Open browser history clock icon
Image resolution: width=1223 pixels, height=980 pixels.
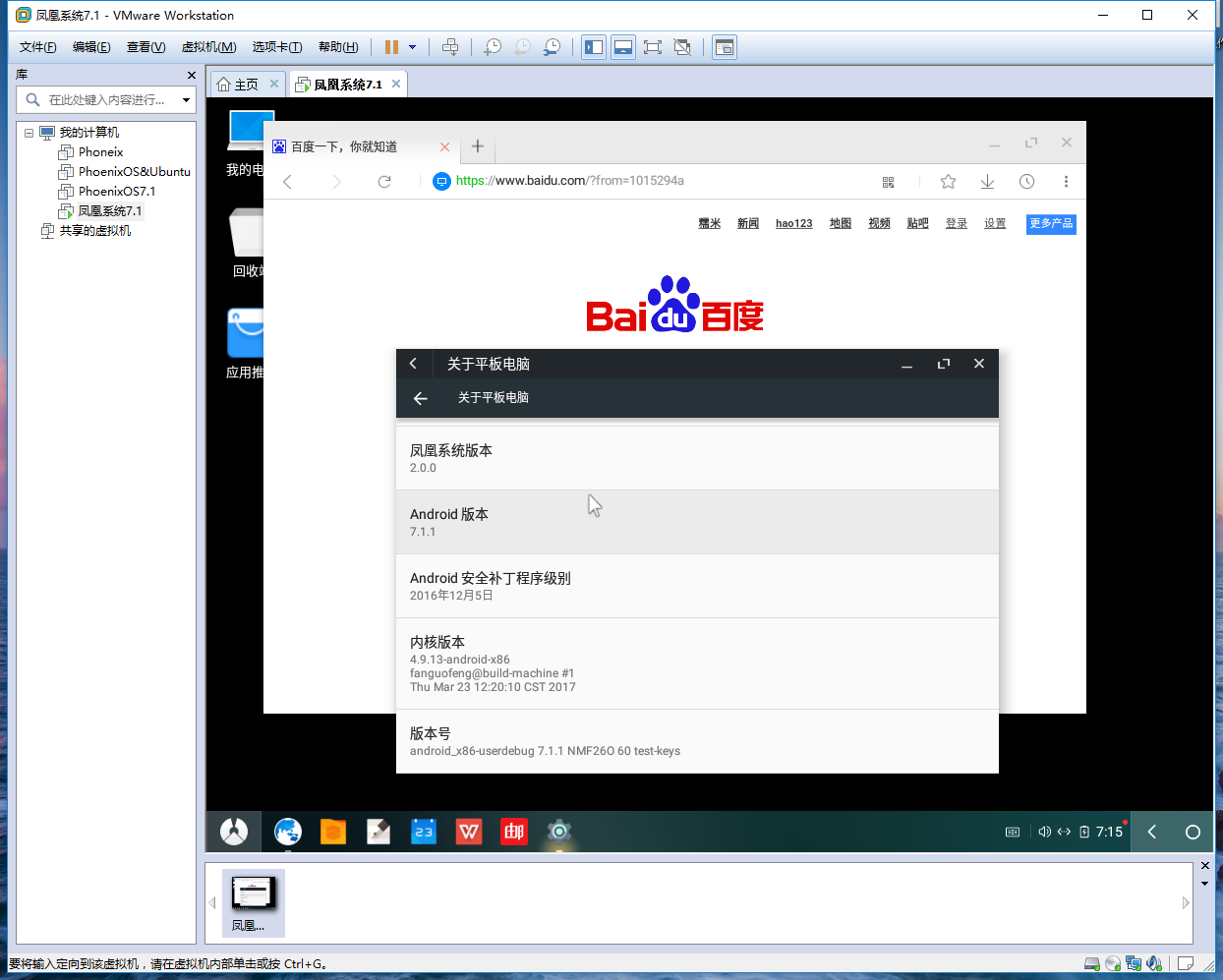(1026, 182)
